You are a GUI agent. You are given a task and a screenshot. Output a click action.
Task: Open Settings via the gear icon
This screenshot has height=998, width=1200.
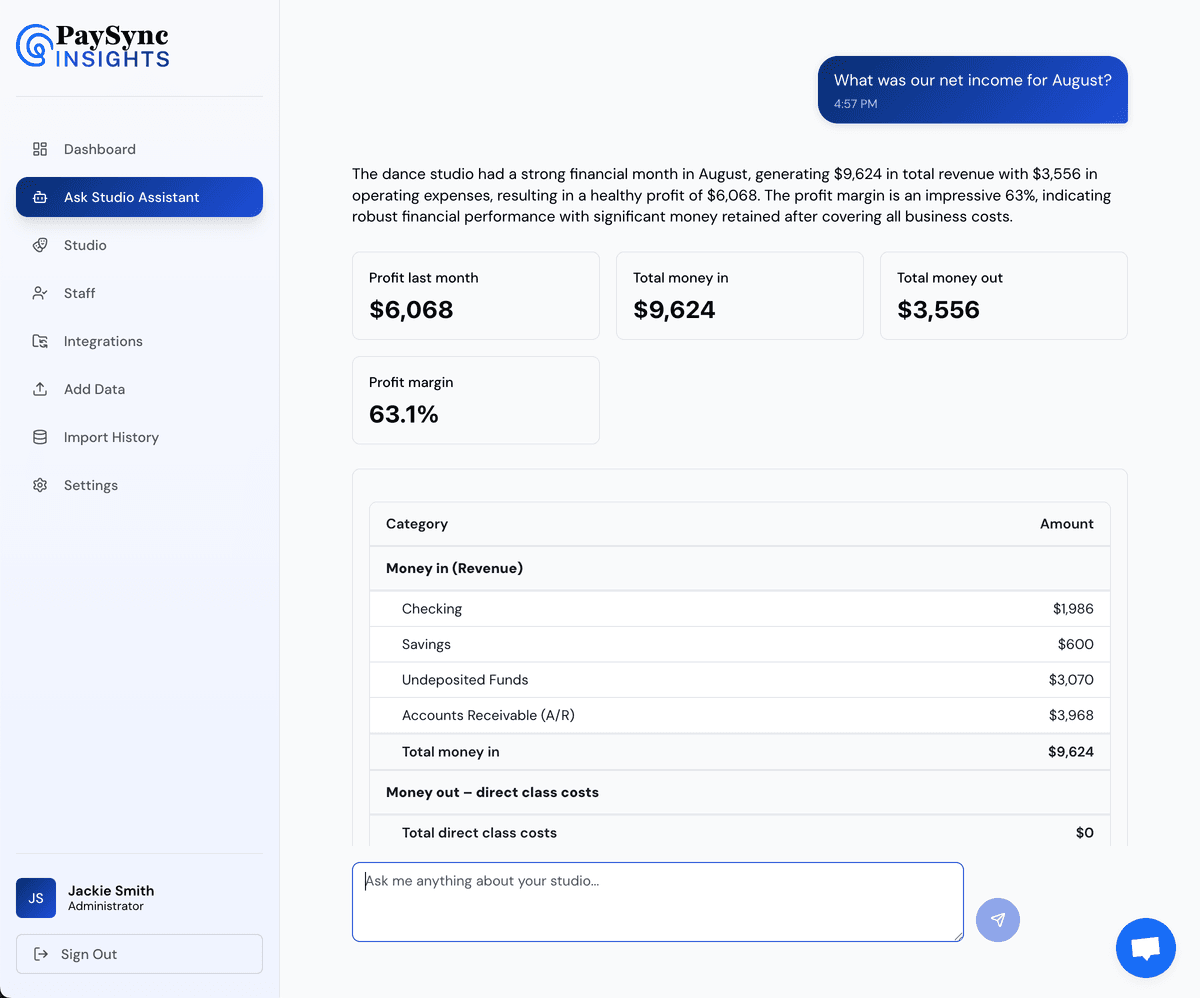[x=40, y=485]
